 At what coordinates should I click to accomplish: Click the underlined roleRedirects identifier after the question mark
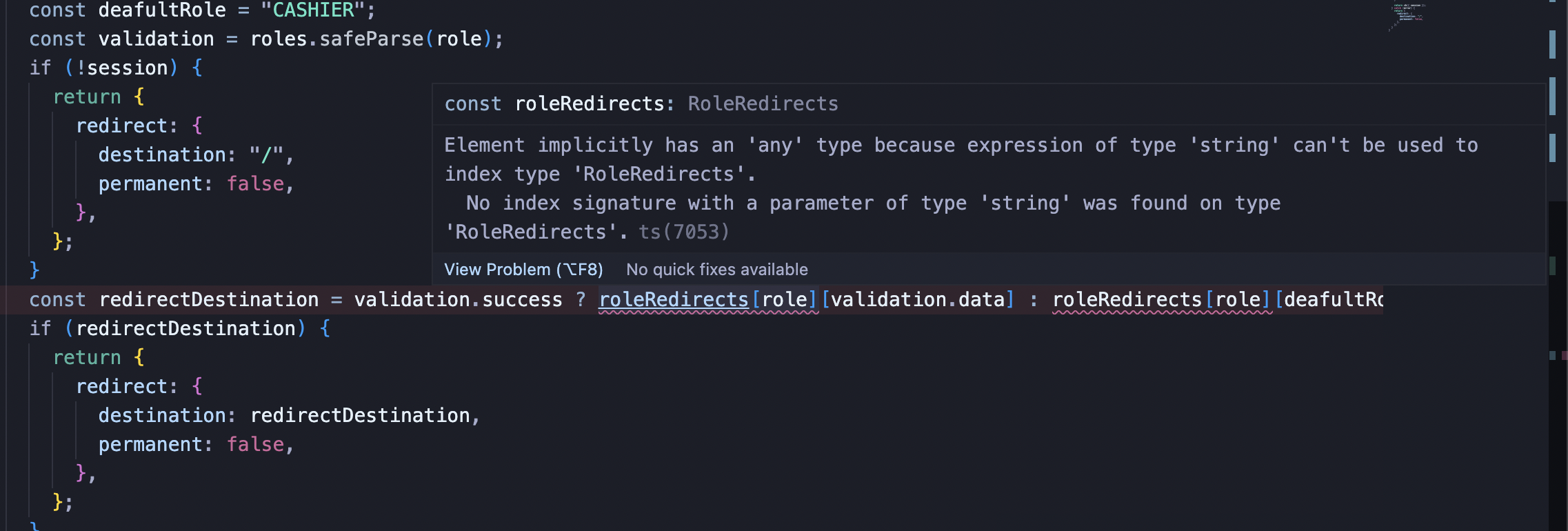[x=674, y=299]
